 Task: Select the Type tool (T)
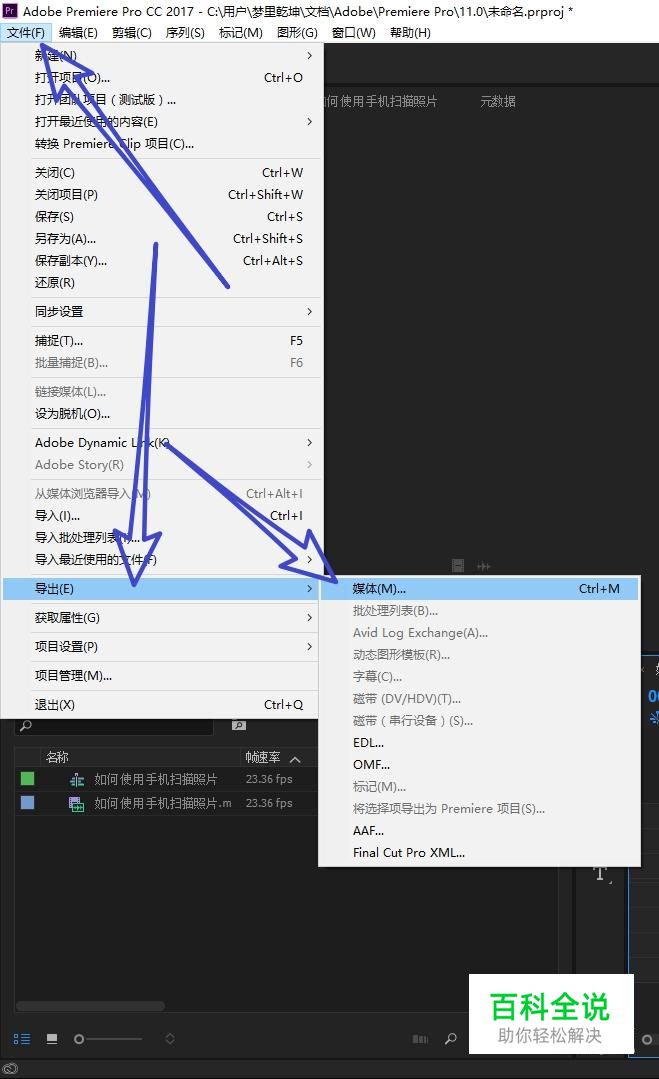[x=601, y=874]
